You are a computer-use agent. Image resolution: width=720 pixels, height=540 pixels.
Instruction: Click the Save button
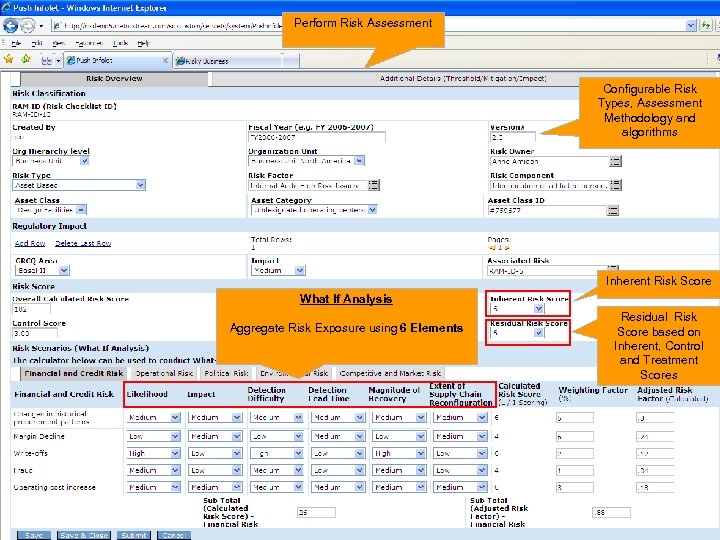click(x=34, y=535)
